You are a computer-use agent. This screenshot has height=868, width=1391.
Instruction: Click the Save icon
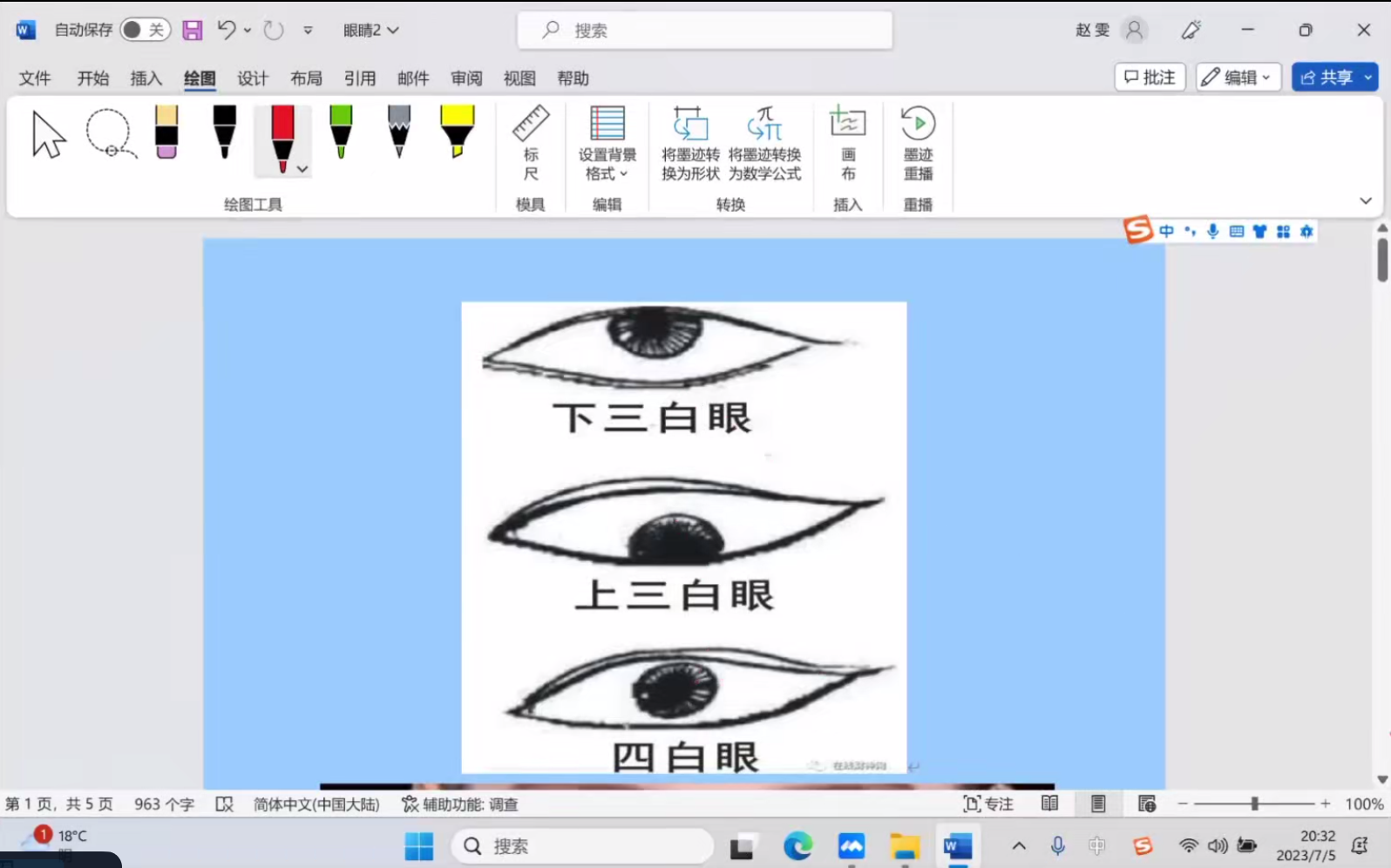[x=192, y=31]
